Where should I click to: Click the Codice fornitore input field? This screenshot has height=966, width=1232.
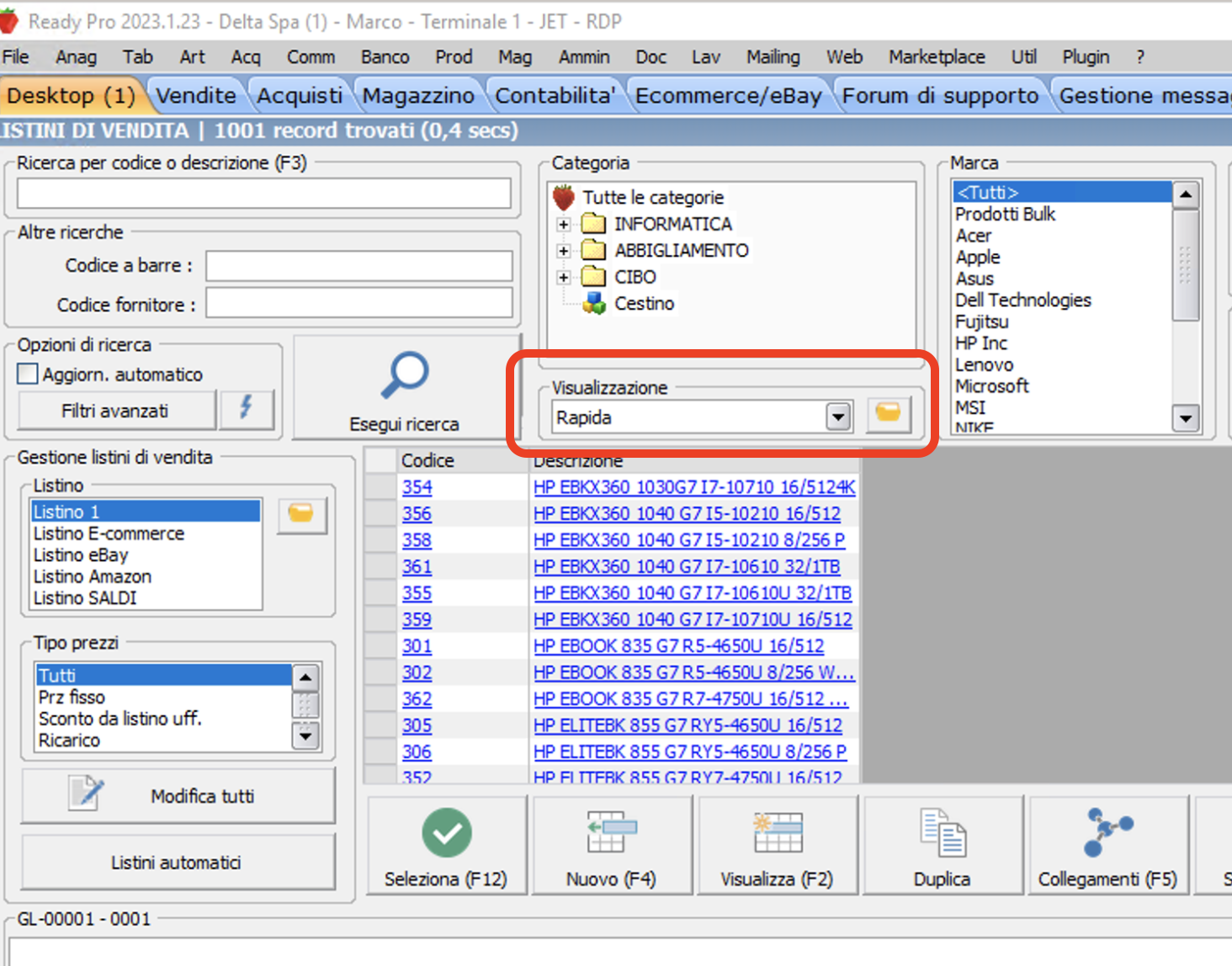point(359,303)
